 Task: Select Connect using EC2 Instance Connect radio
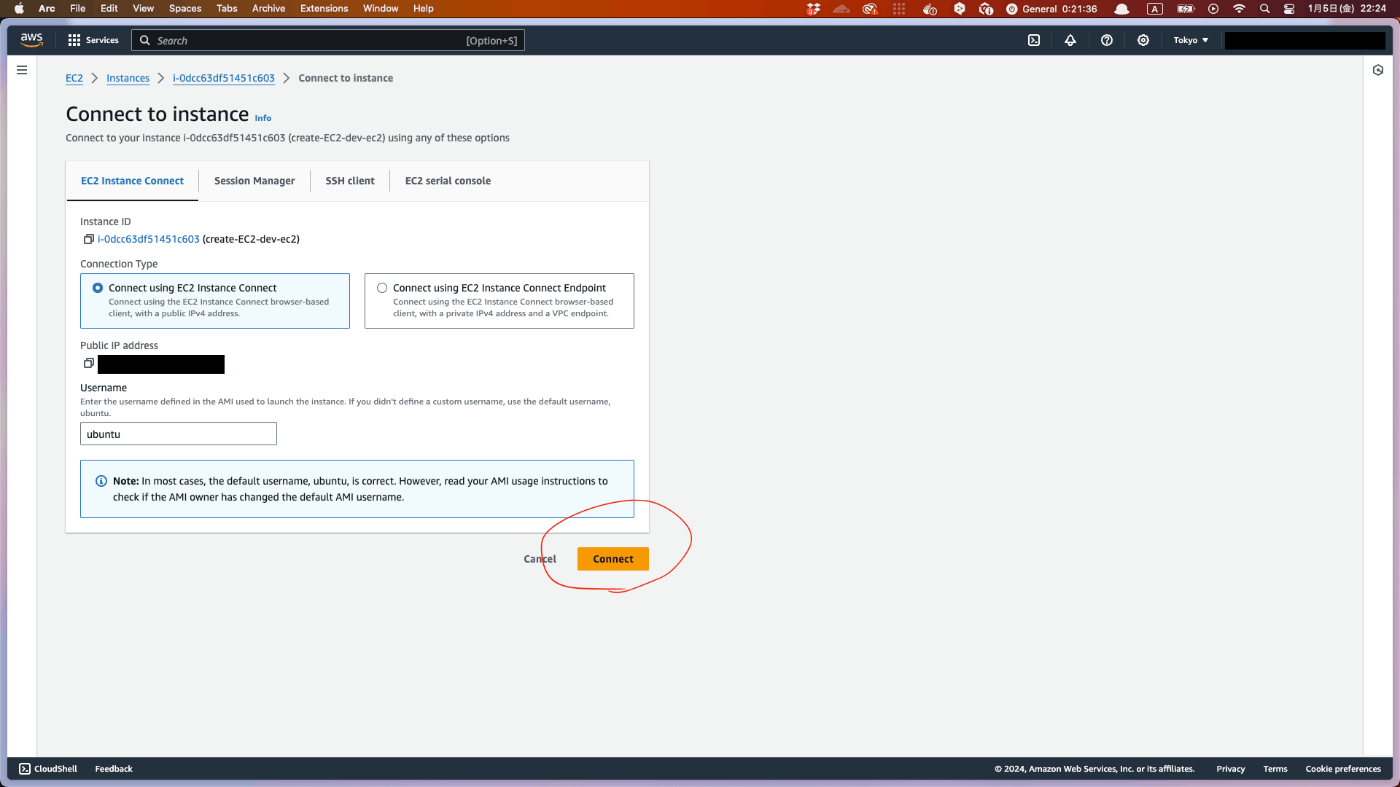tap(98, 288)
